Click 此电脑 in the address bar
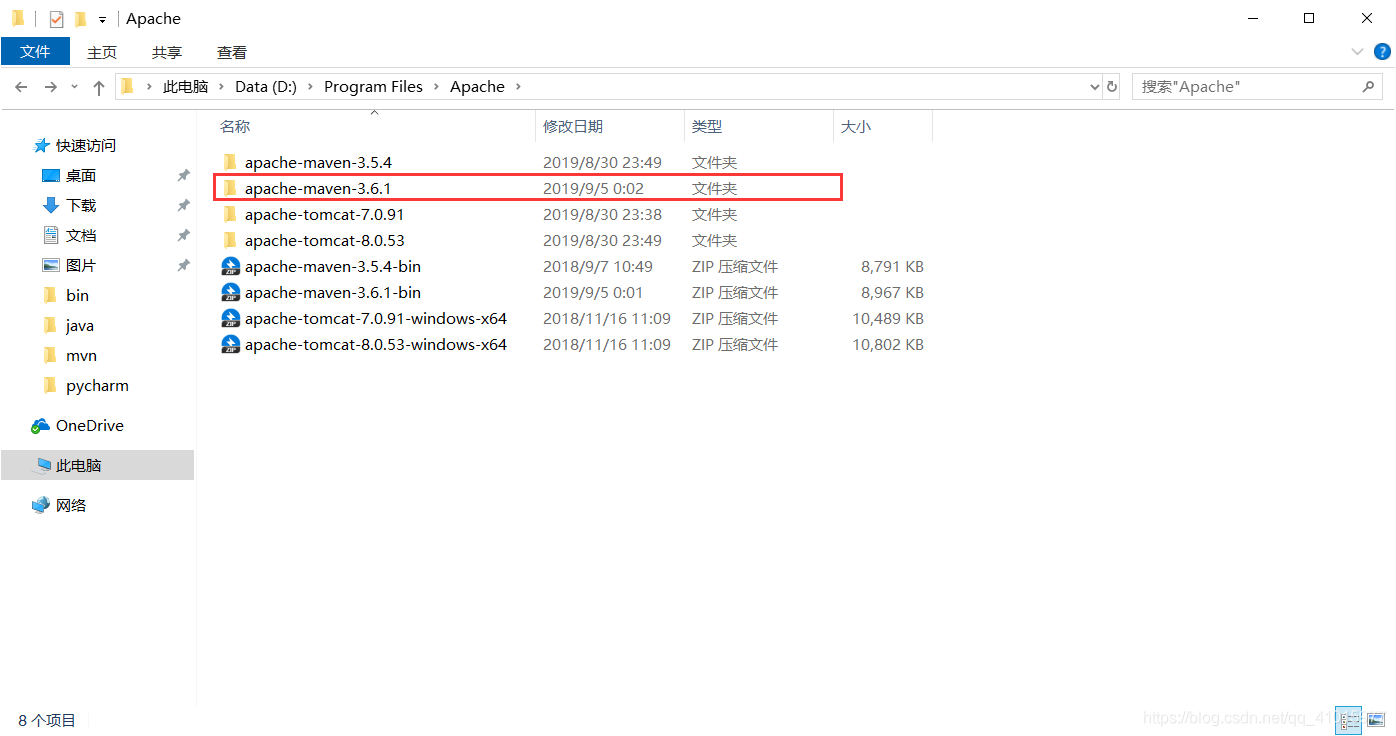The image size is (1396, 736). 185,87
